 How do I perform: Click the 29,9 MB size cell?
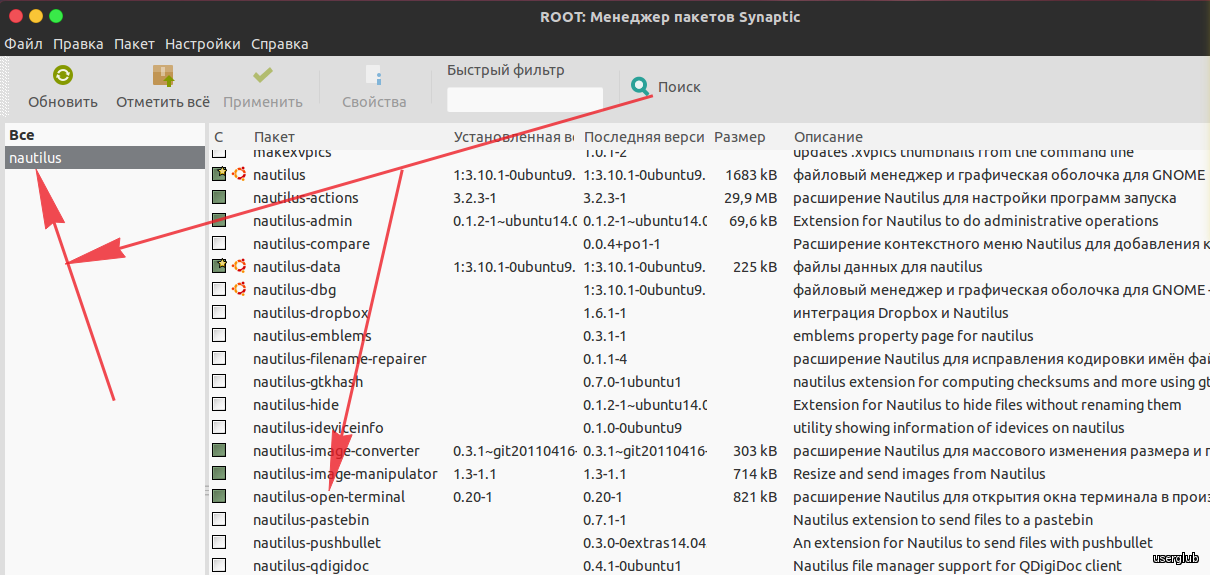[750, 198]
